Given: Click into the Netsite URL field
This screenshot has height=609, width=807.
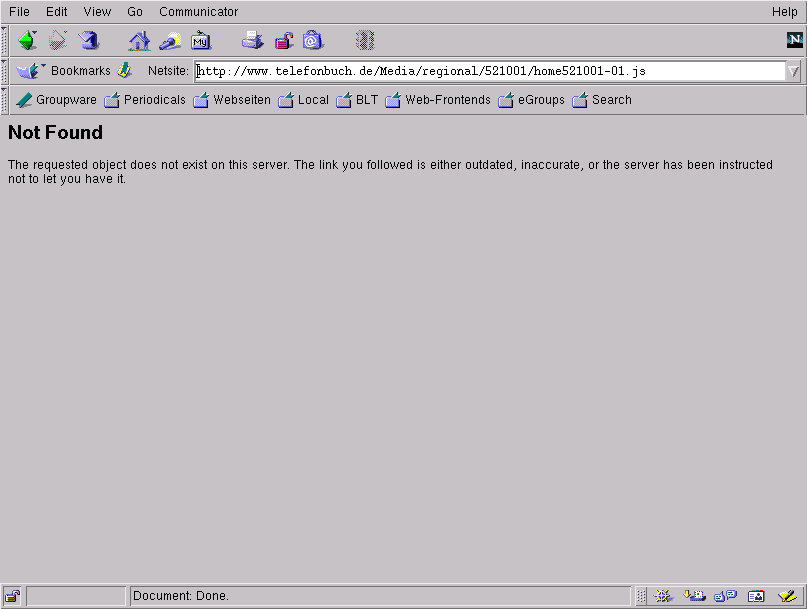Looking at the screenshot, I should tap(490, 71).
